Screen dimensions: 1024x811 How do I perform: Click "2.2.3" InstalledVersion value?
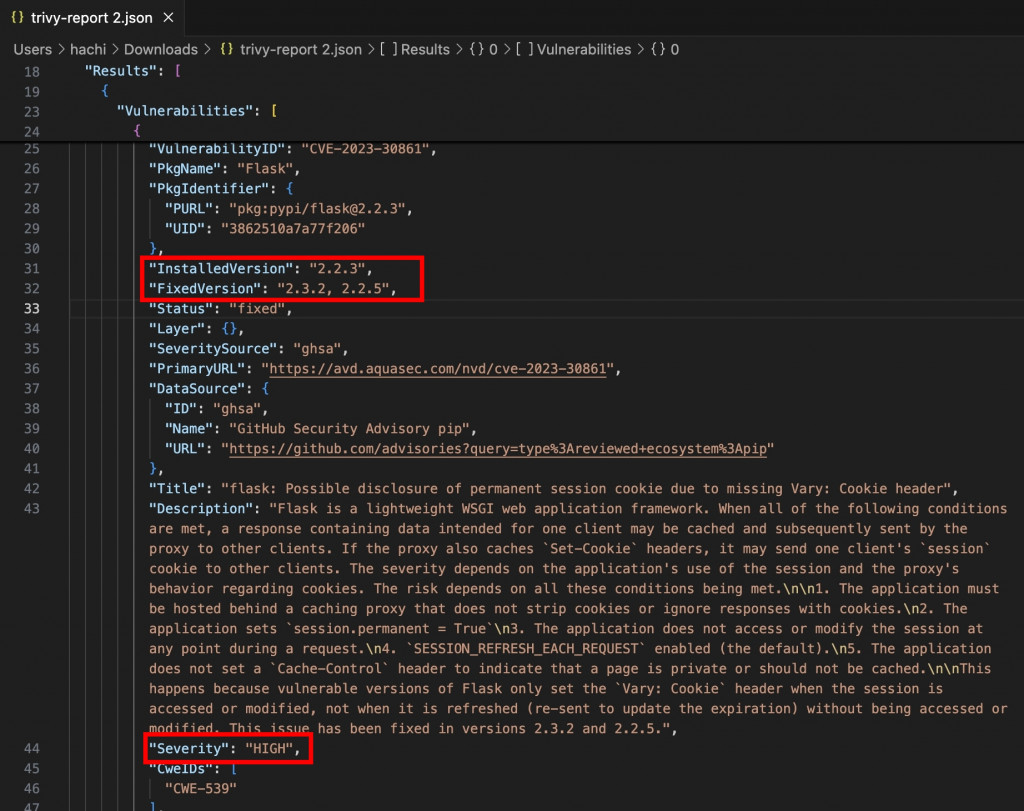[337, 269]
